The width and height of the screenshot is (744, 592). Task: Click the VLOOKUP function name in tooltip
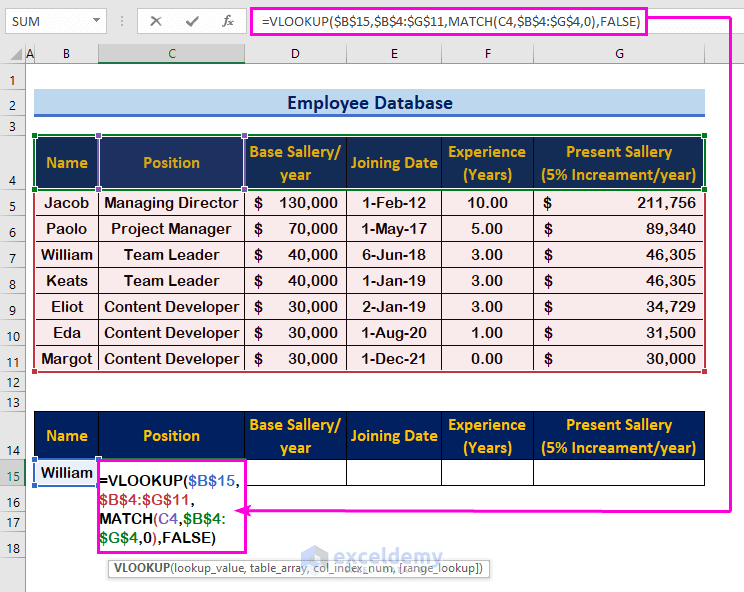(141, 568)
